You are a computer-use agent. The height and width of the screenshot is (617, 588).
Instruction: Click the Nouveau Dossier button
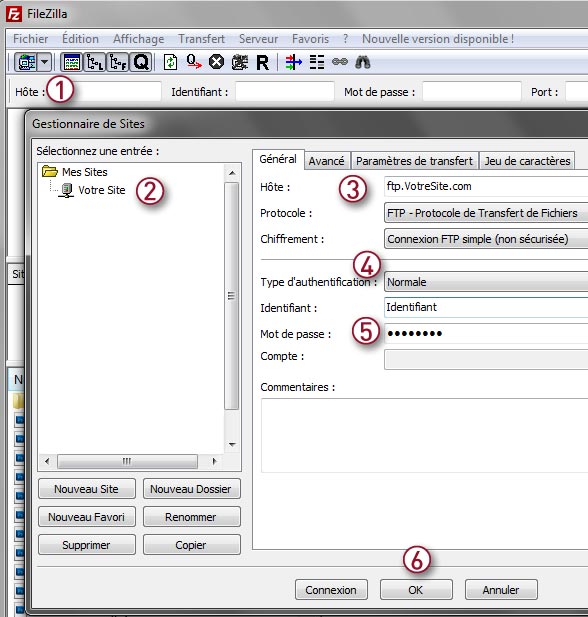191,489
